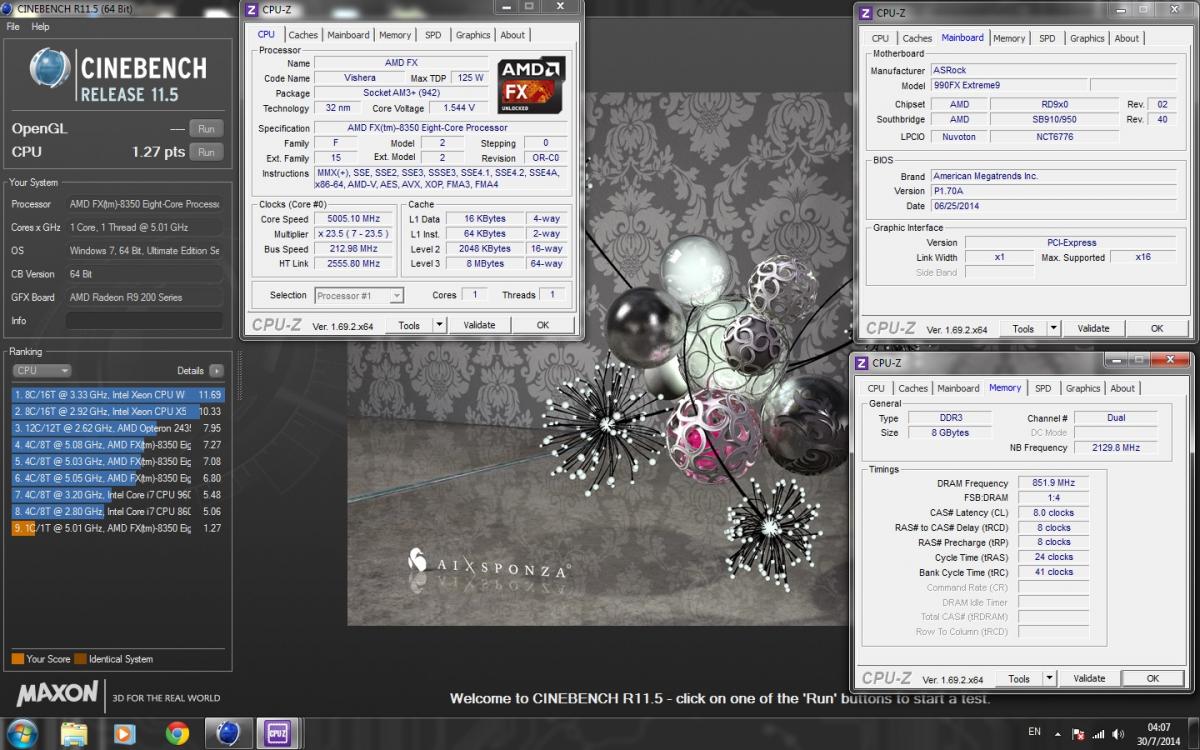The image size is (1200, 750).
Task: Click OK in the DDR3 memory CPU-Z window
Action: (1153, 678)
